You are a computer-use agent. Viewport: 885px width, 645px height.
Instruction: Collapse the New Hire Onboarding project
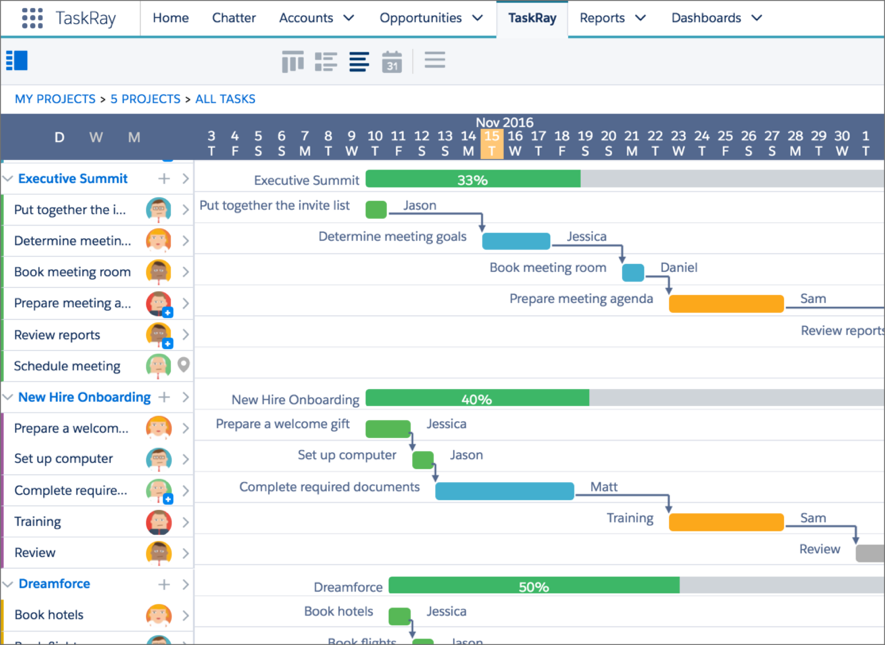coord(9,397)
